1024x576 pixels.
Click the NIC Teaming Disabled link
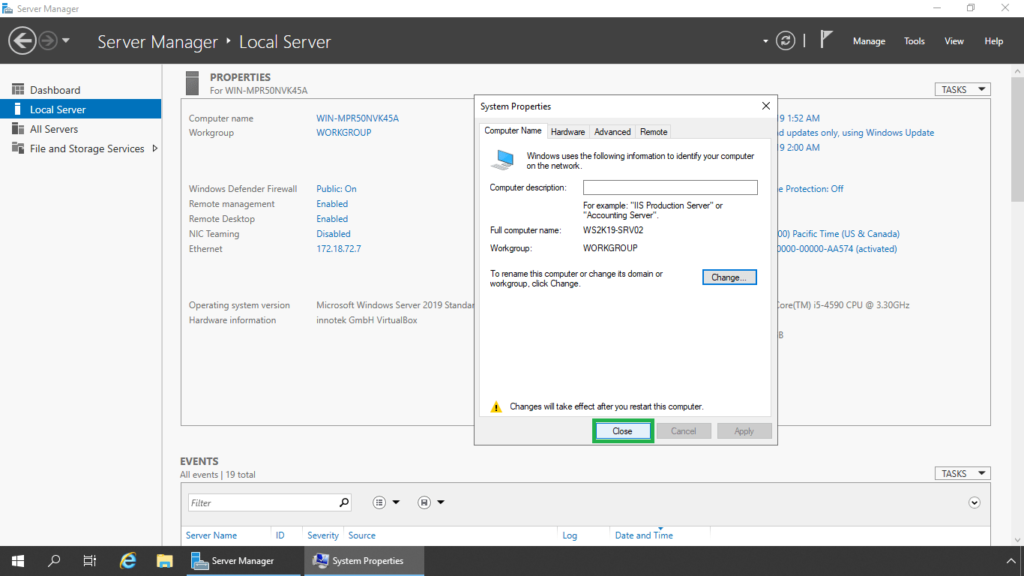point(333,234)
